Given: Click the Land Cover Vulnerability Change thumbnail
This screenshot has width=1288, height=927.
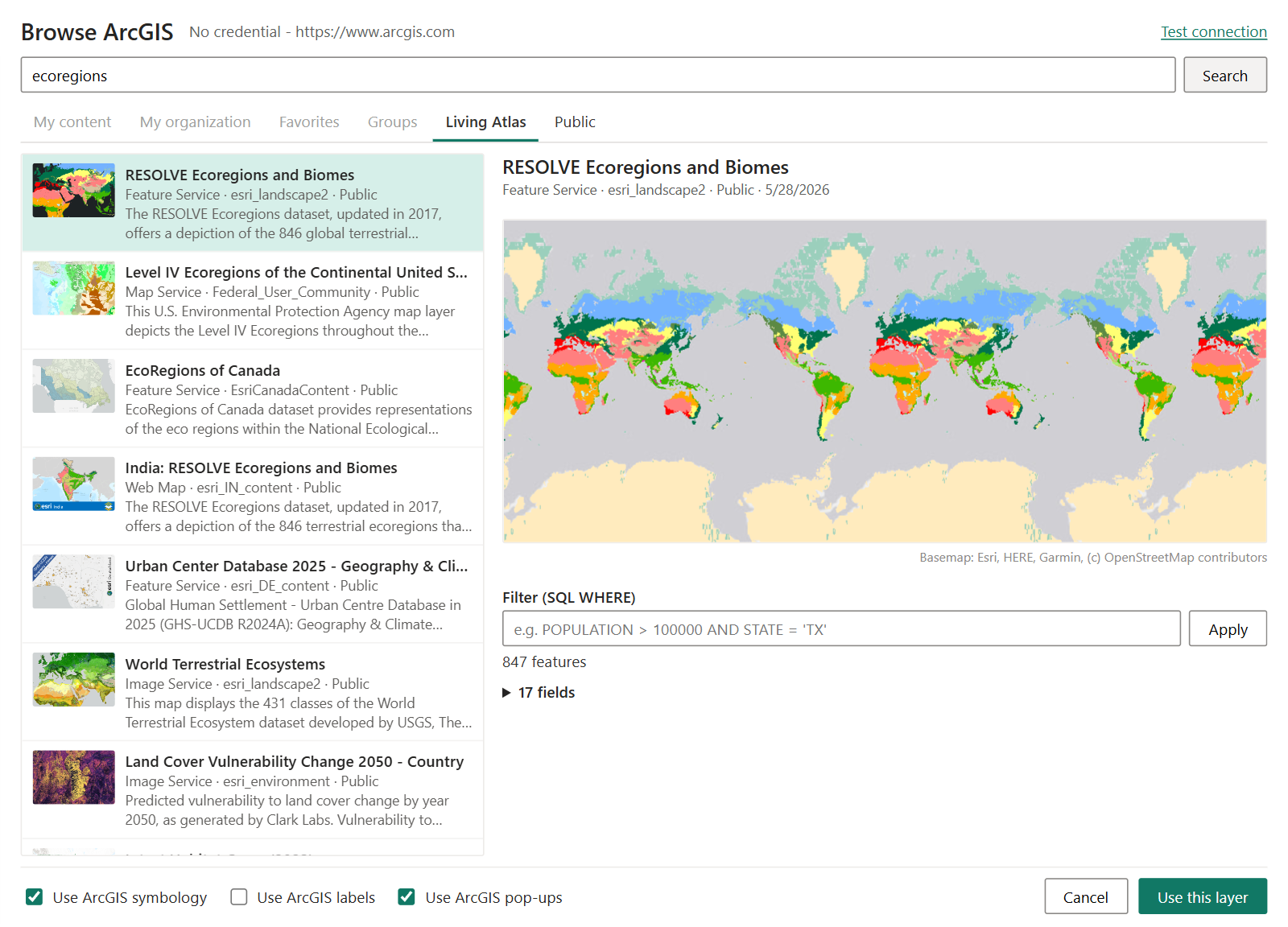Looking at the screenshot, I should (x=74, y=777).
